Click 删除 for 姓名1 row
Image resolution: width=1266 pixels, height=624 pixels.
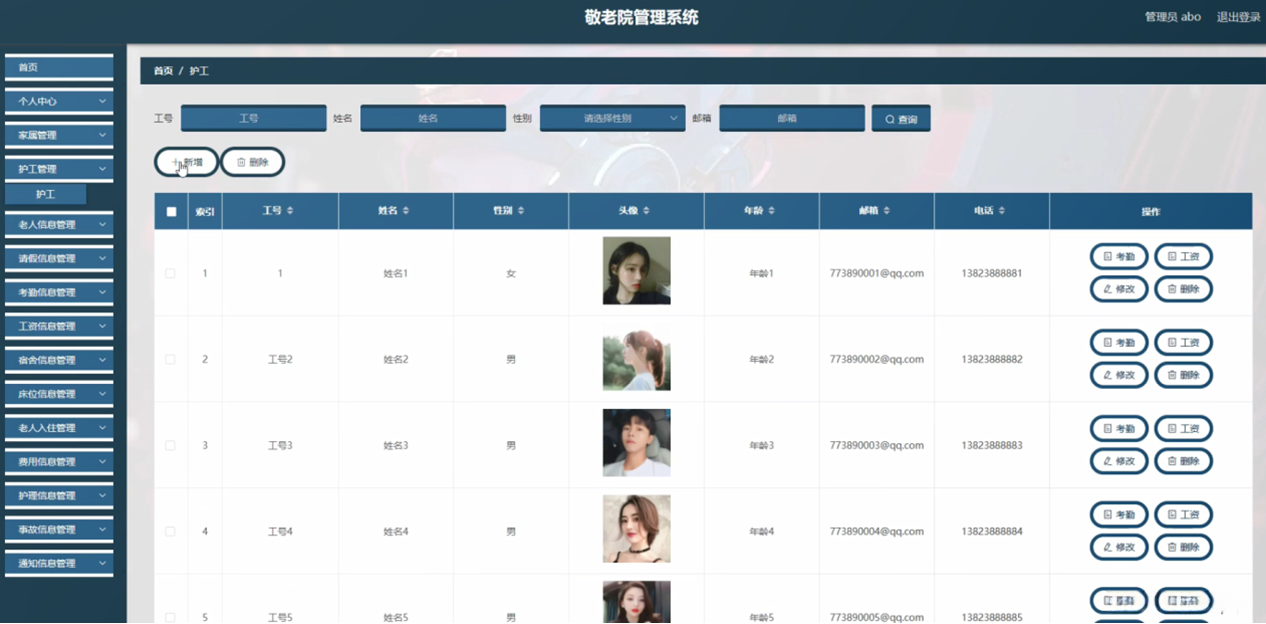click(x=1183, y=289)
